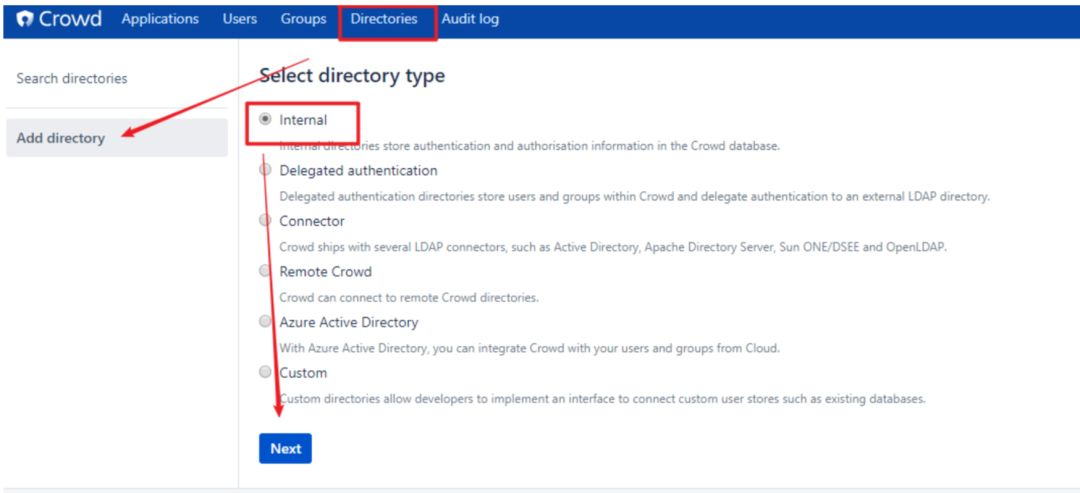Open the Directories menu
This screenshot has width=1080, height=493.
[384, 19]
